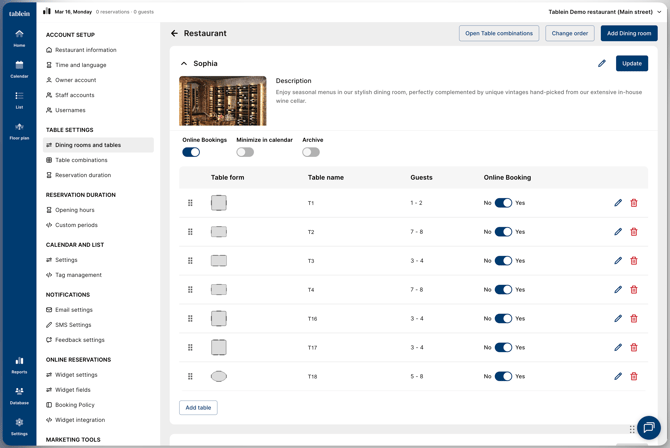Delete table T16 with trash icon
The height and width of the screenshot is (448, 670).
click(x=634, y=319)
